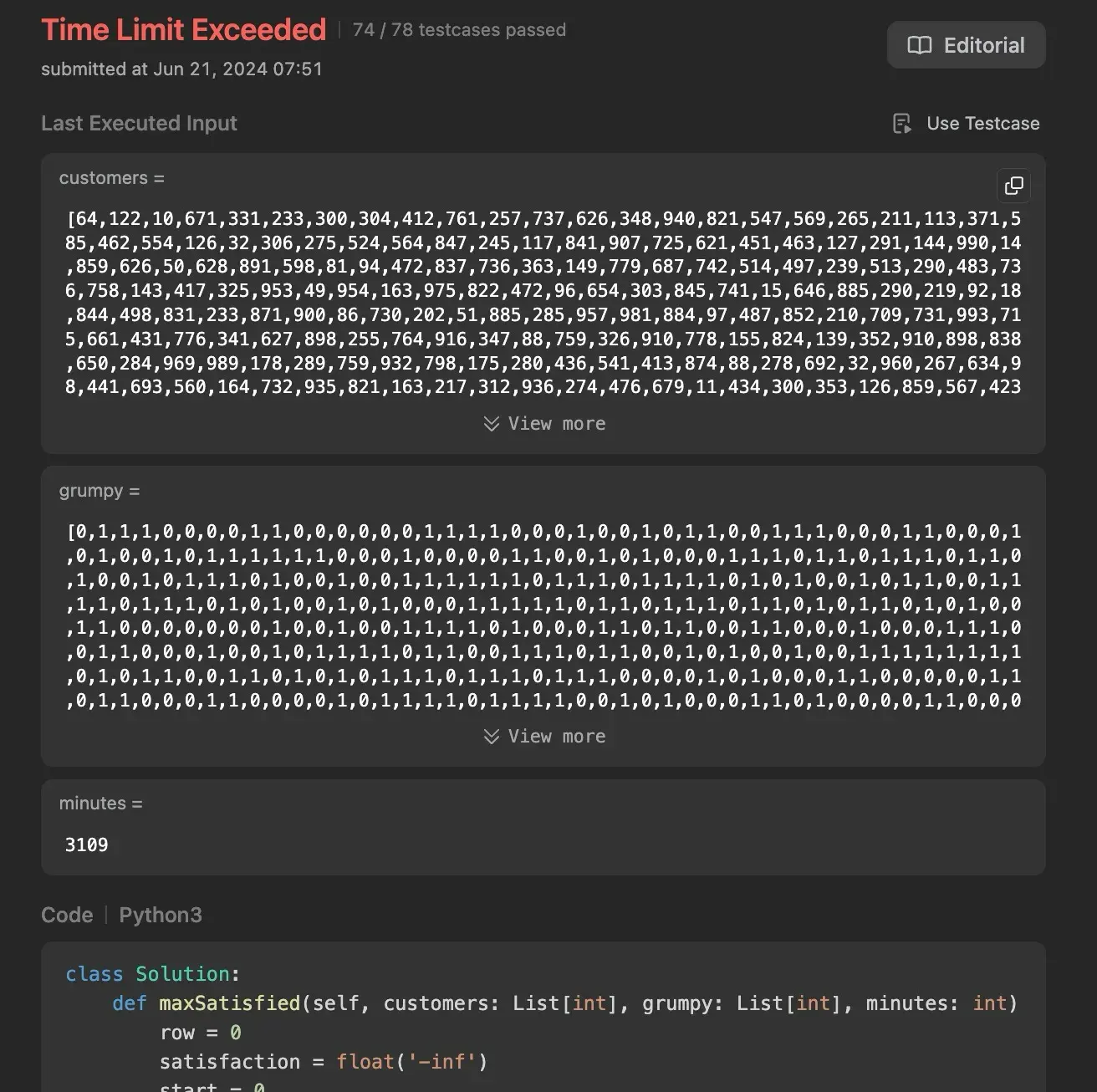Screen dimensions: 1097x1092
Task: Open the Editorial button
Action: (x=966, y=45)
